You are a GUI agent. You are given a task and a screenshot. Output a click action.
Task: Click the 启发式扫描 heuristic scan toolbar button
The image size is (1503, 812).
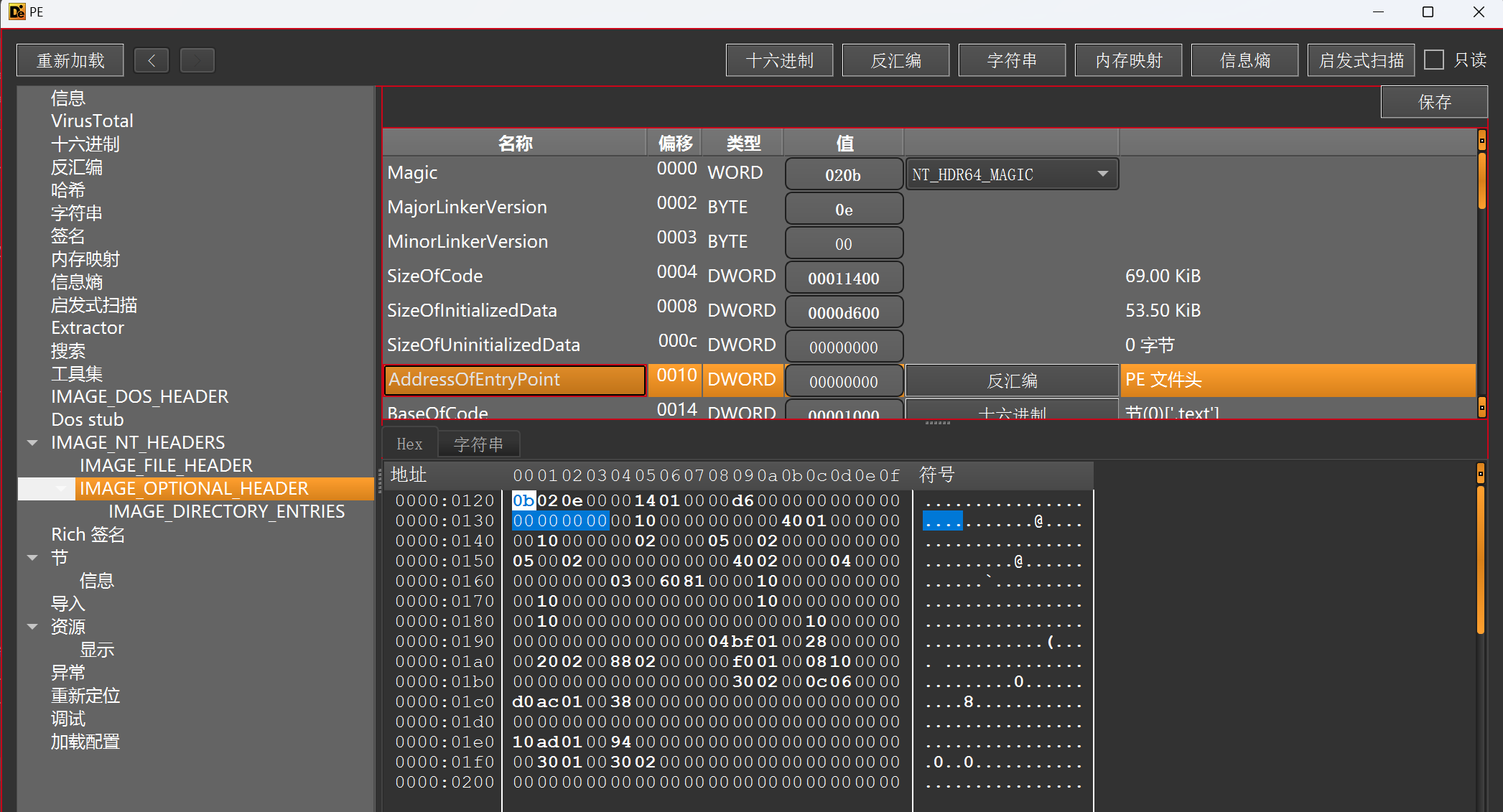point(1362,60)
